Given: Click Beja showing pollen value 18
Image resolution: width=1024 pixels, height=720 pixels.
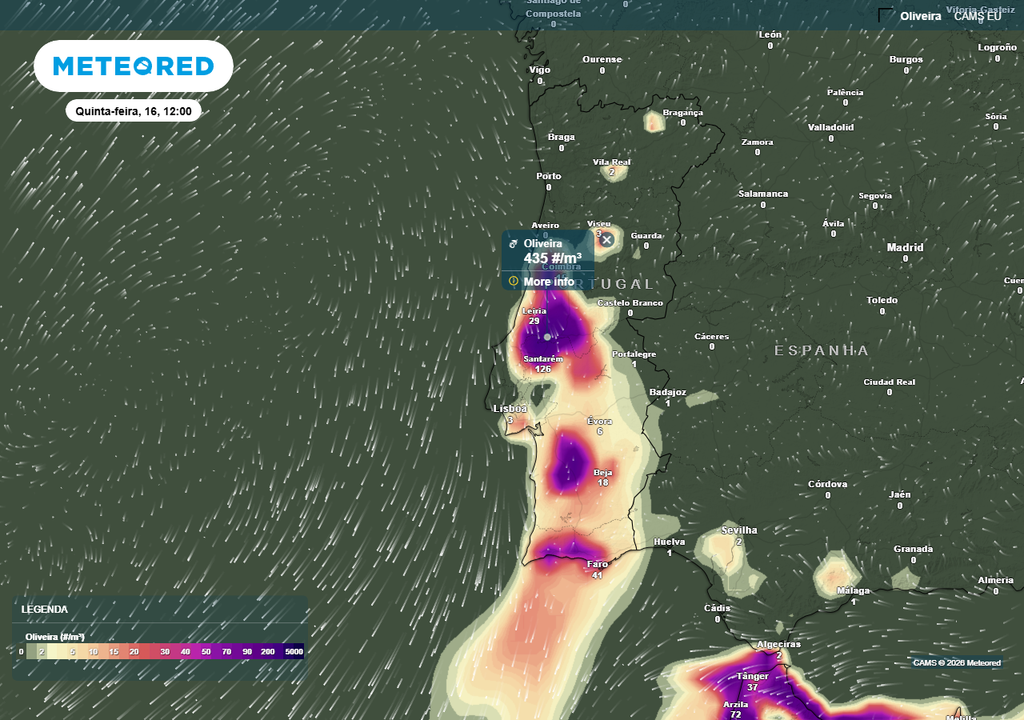Looking at the screenshot, I should point(601,474).
